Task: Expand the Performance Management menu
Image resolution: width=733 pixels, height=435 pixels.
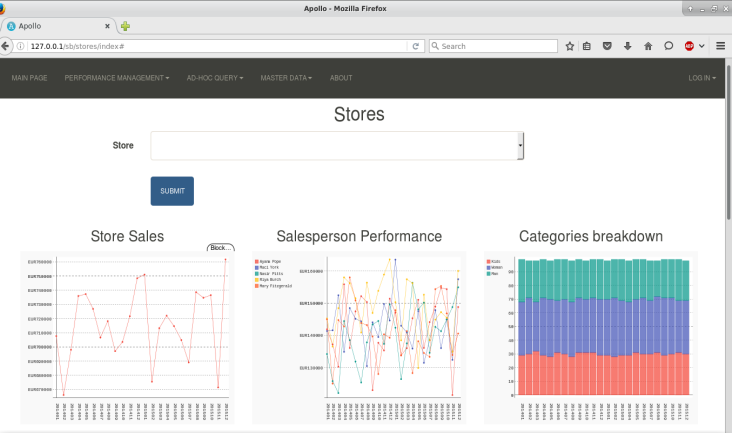Action: coord(117,78)
